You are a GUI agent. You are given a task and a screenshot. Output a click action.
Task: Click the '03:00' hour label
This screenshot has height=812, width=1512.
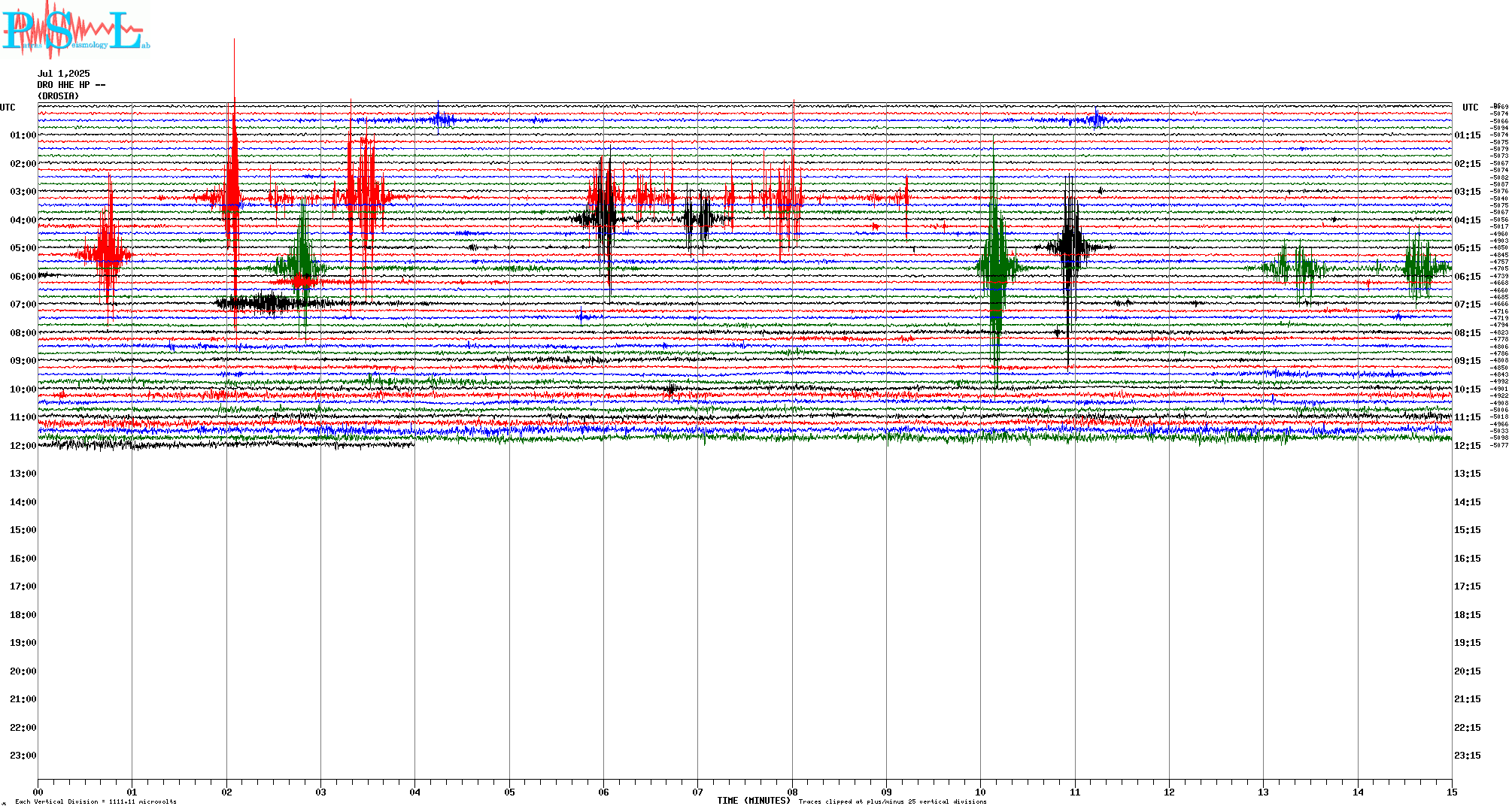coord(23,192)
